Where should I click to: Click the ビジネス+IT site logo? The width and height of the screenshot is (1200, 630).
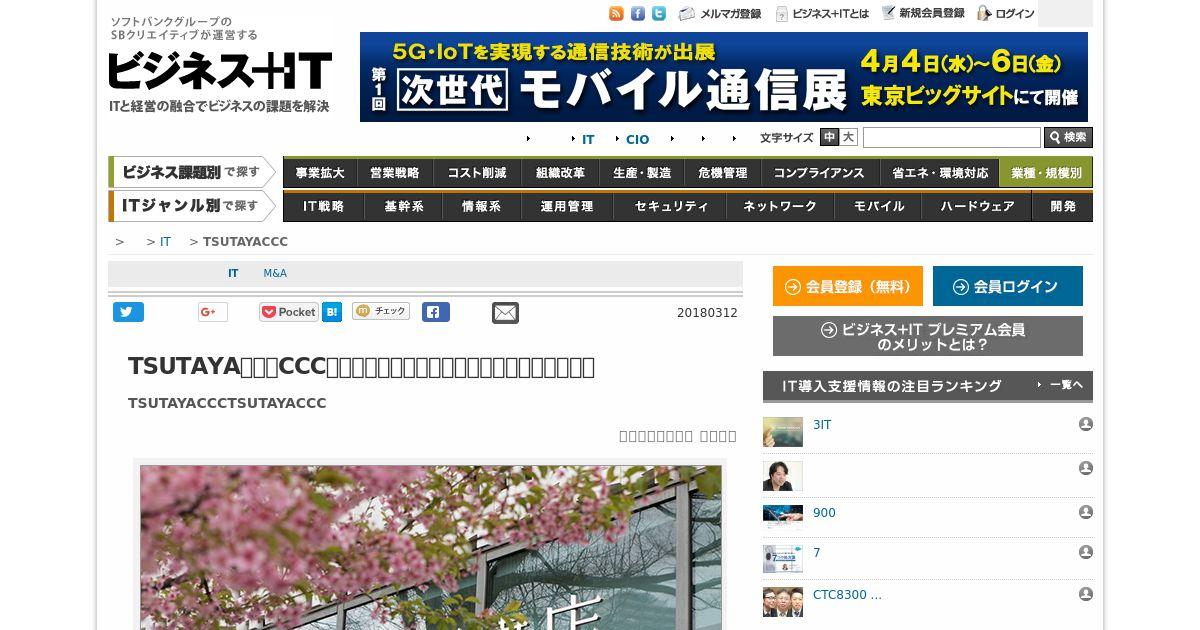coord(220,72)
